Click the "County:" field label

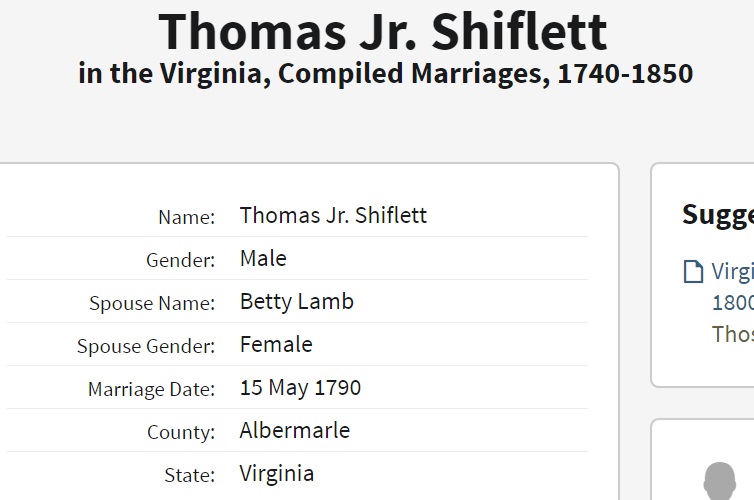[180, 433]
